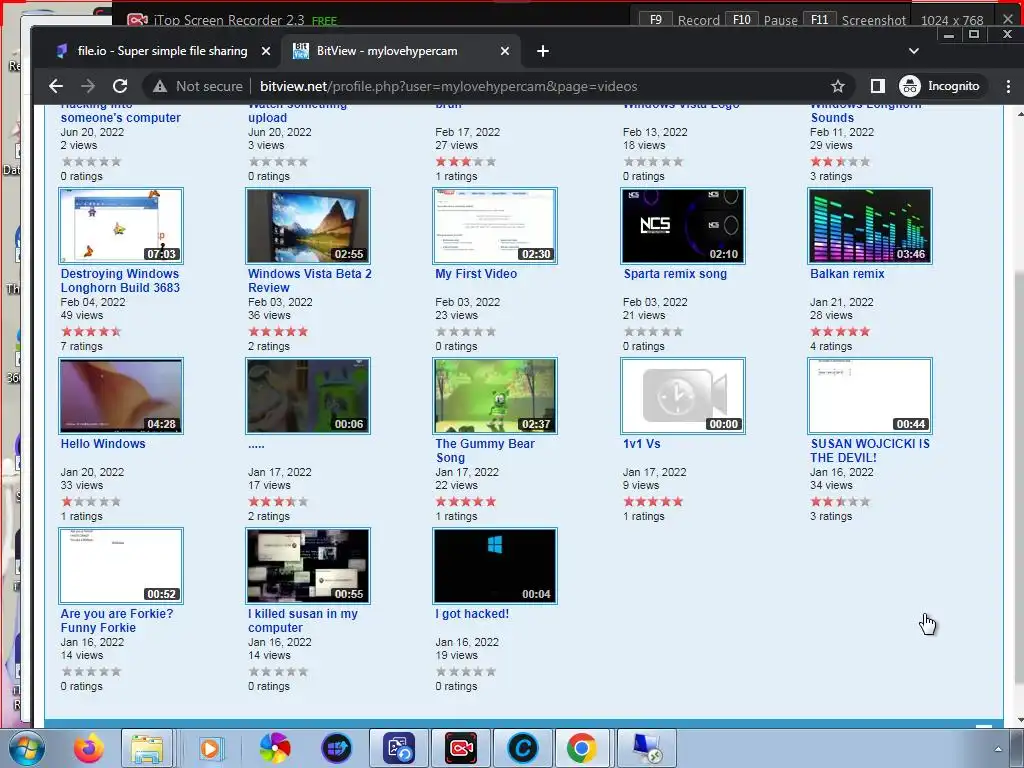
Task: Click The Gummy Bear Song title link
Action: [485, 451]
